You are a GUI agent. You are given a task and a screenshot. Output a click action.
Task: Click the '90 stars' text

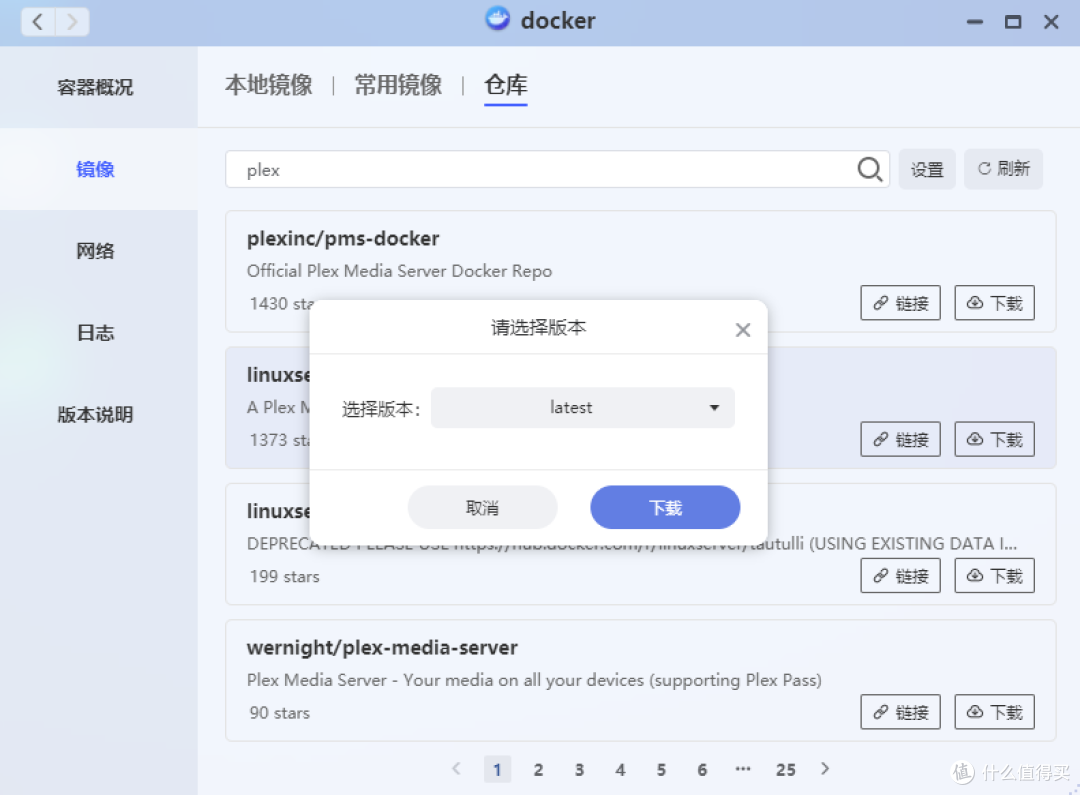280,713
